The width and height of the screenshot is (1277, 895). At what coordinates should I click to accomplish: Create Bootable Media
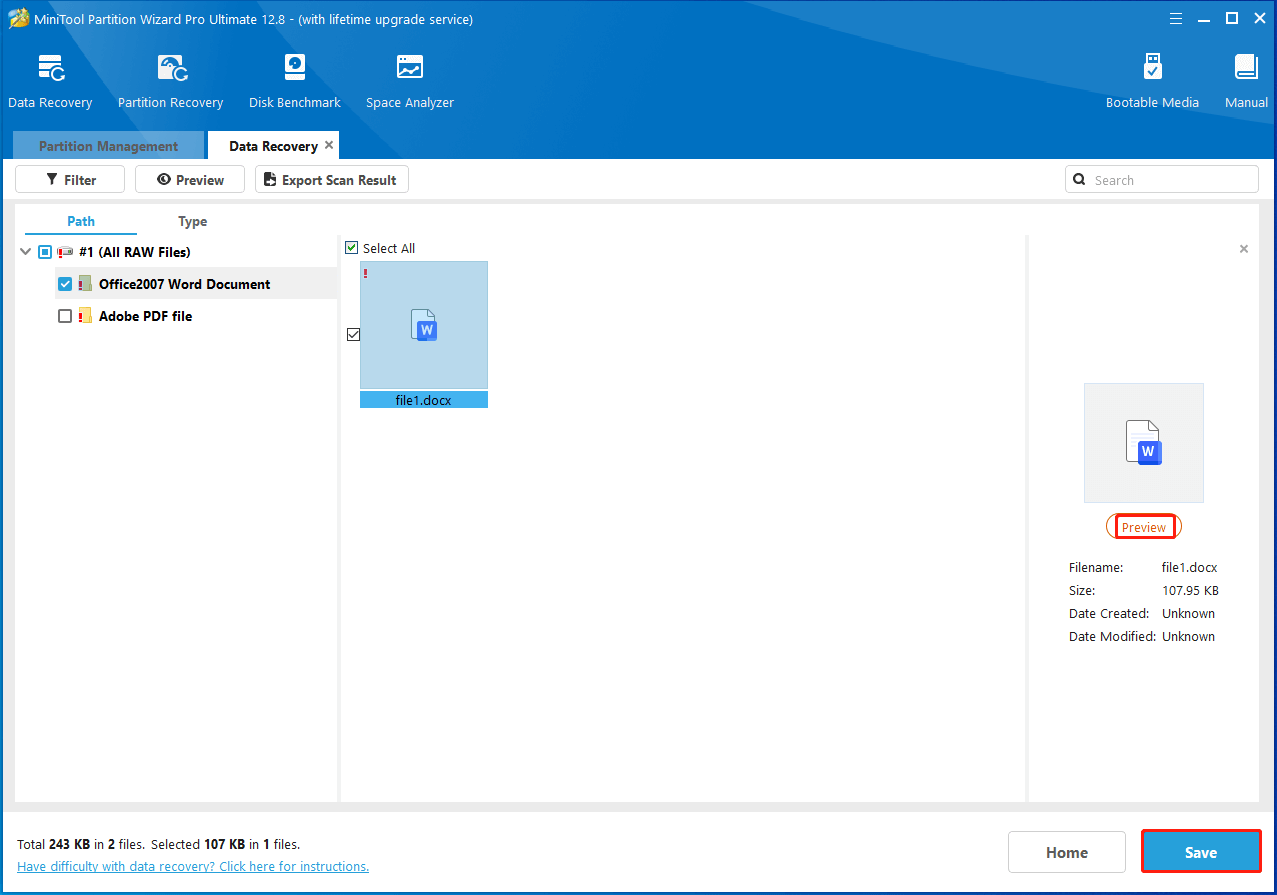1152,82
